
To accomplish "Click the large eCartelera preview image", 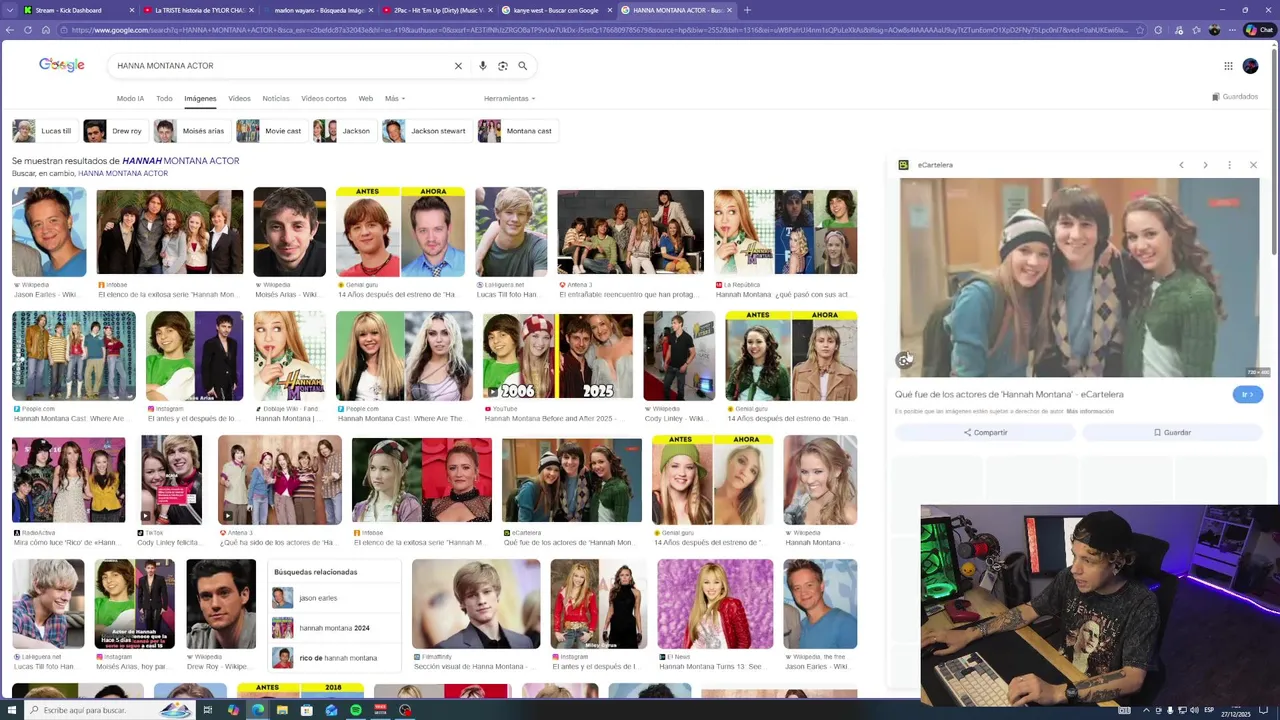I will click(1080, 278).
